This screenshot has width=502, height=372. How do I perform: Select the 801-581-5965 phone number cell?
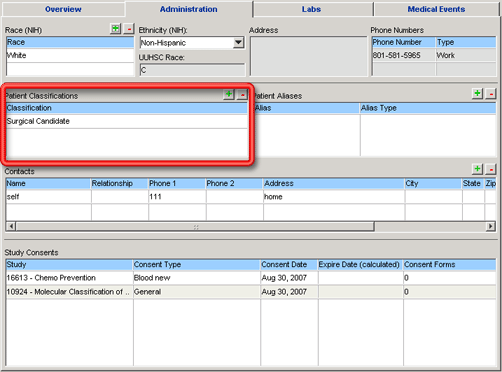point(404,55)
